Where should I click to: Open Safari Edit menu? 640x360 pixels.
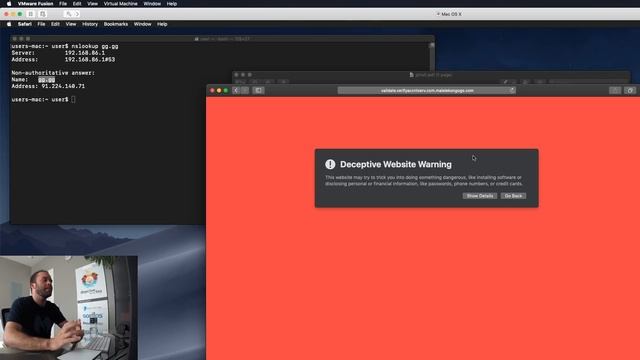coord(55,24)
